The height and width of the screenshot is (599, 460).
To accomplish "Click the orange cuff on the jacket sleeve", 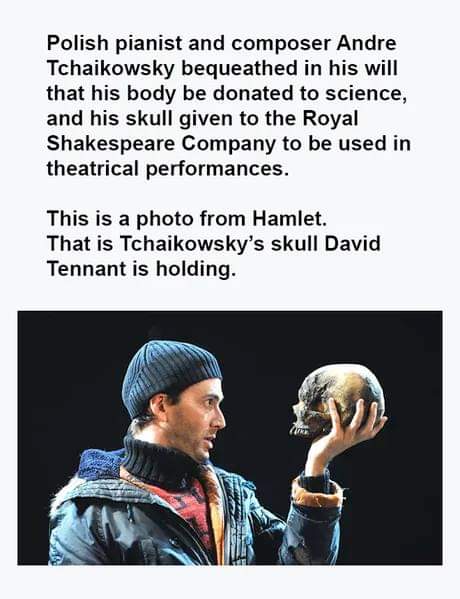I will click(x=316, y=495).
